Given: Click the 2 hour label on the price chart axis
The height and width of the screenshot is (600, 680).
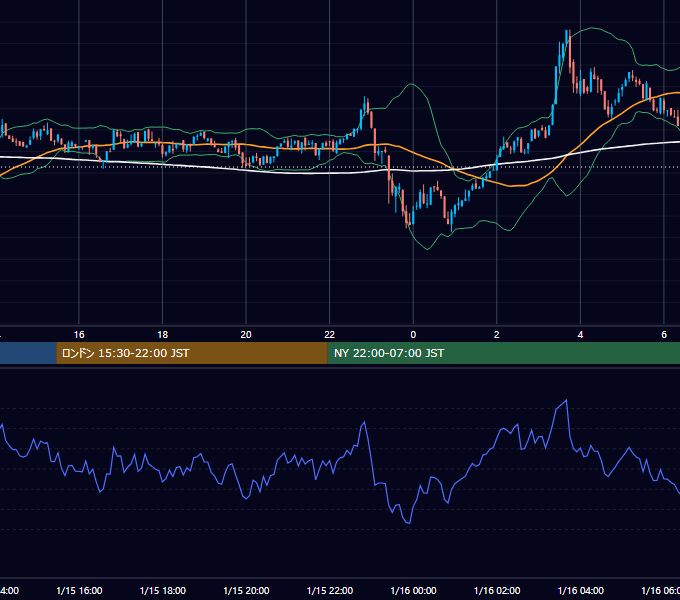Looking at the screenshot, I should (497, 335).
